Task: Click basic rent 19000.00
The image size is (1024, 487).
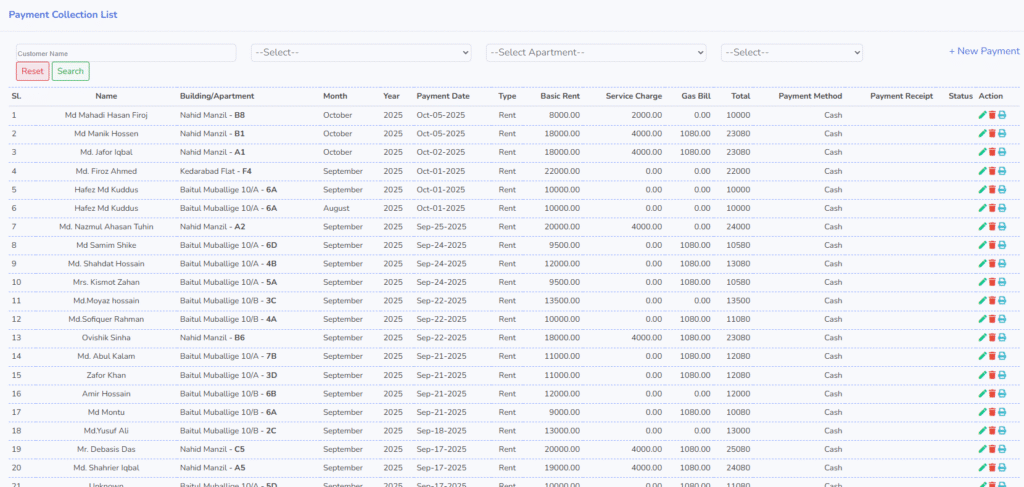Action: (560, 468)
